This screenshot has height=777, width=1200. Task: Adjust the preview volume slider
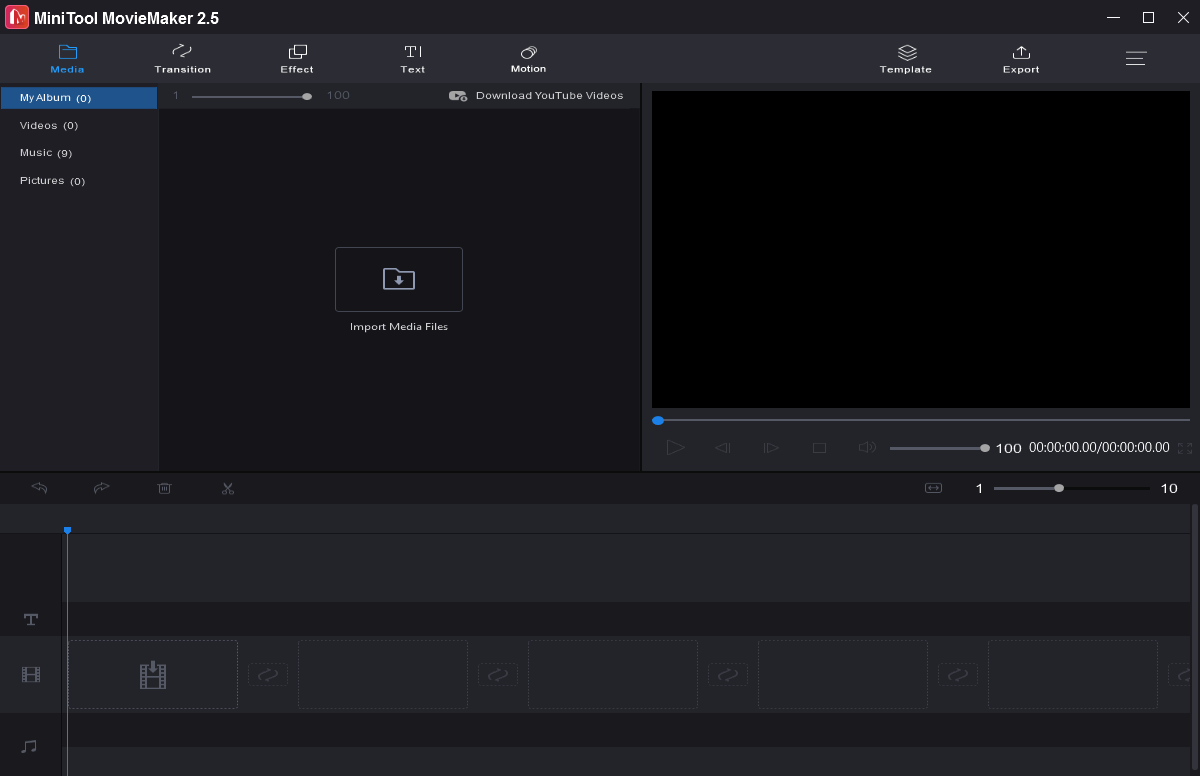pyautogui.click(x=939, y=448)
